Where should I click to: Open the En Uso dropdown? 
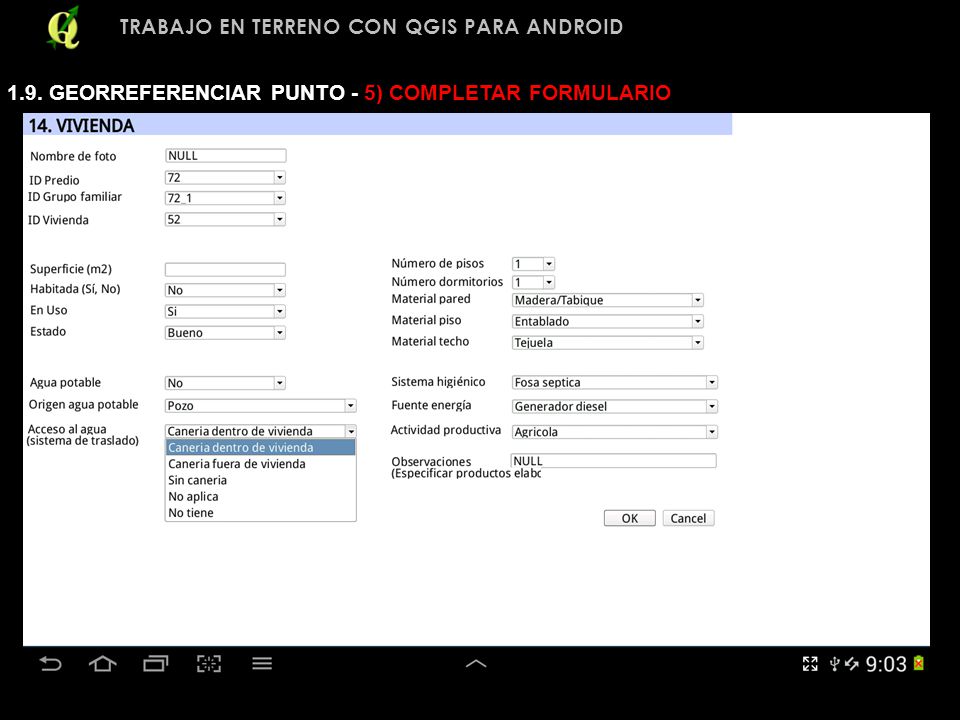point(225,312)
